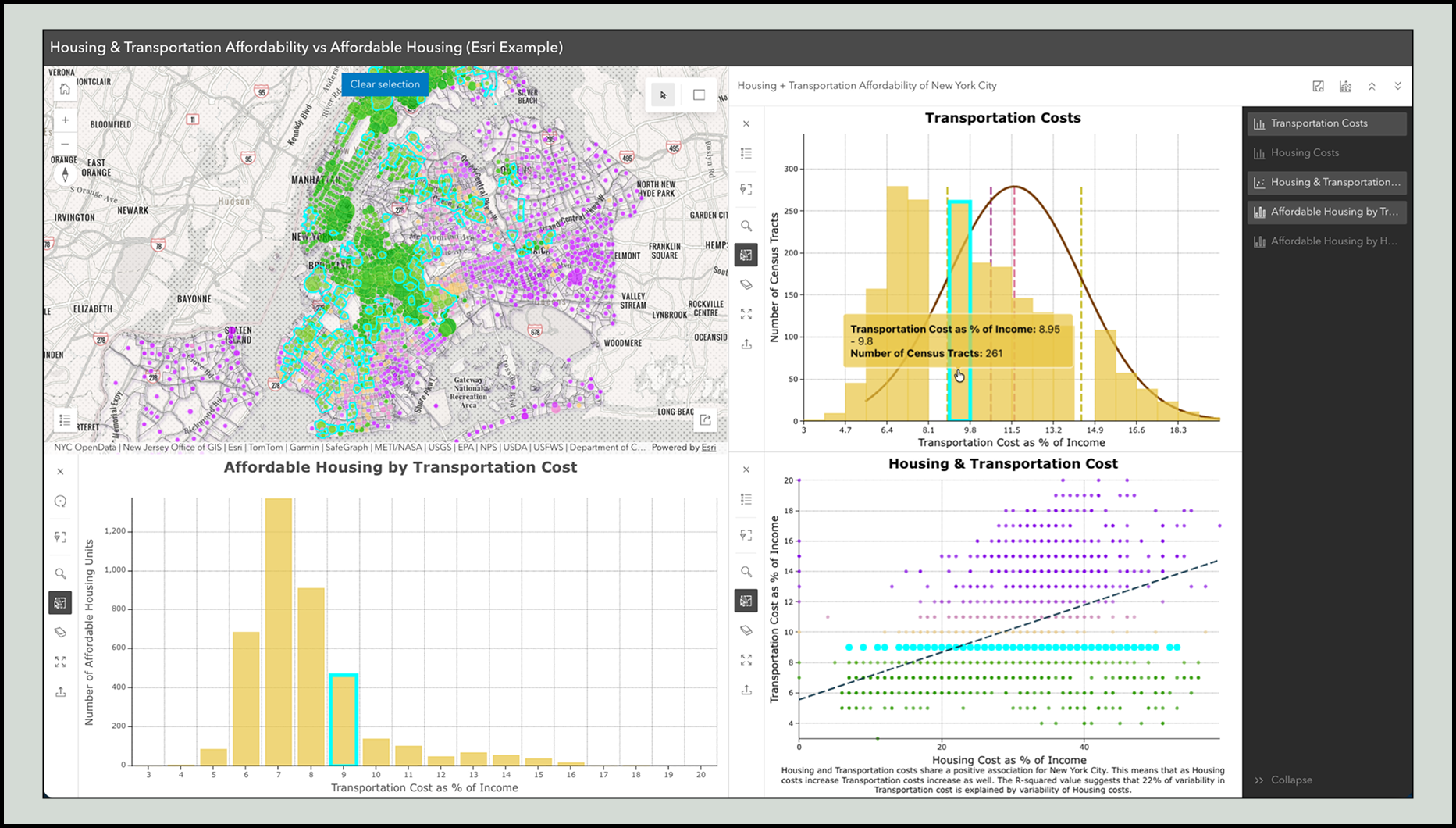This screenshot has height=828, width=1456.
Task: Collapse all charts using the double chevron down
Action: pos(1397,86)
